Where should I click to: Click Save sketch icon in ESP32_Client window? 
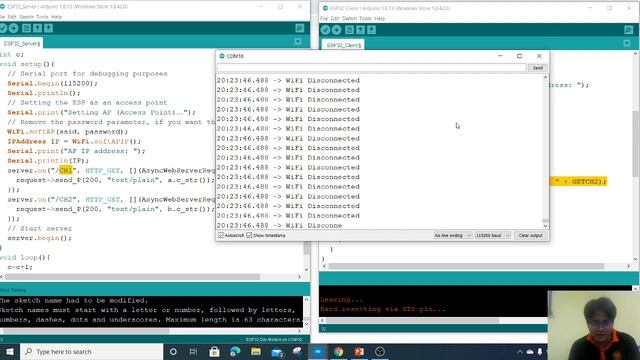(x=371, y=30)
